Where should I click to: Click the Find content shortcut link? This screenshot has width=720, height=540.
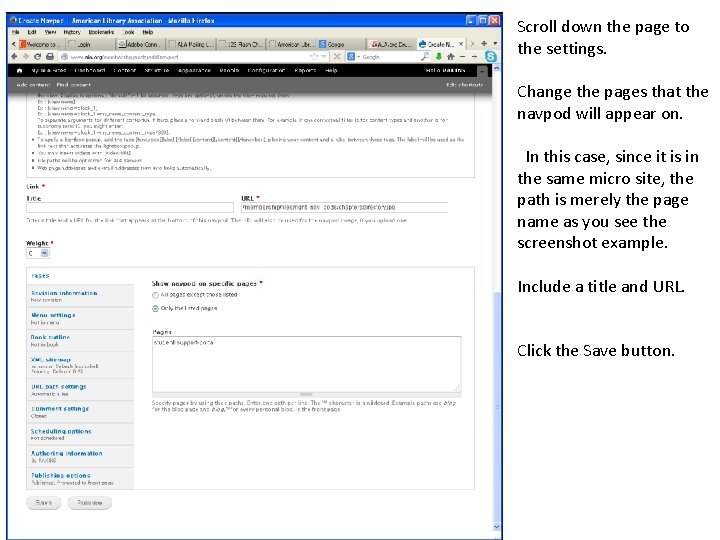coord(73,85)
